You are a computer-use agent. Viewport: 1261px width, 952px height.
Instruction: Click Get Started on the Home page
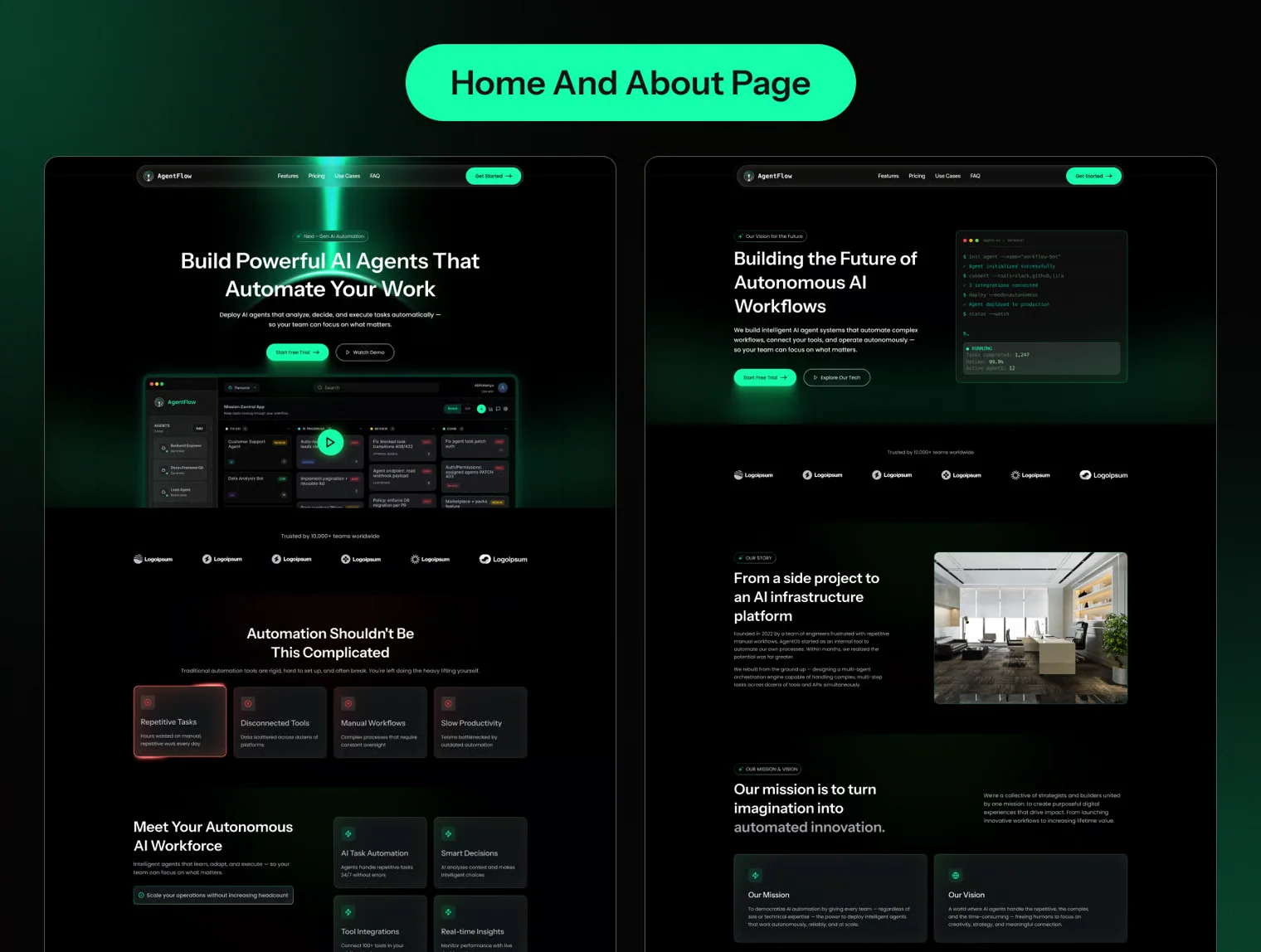[x=494, y=176]
